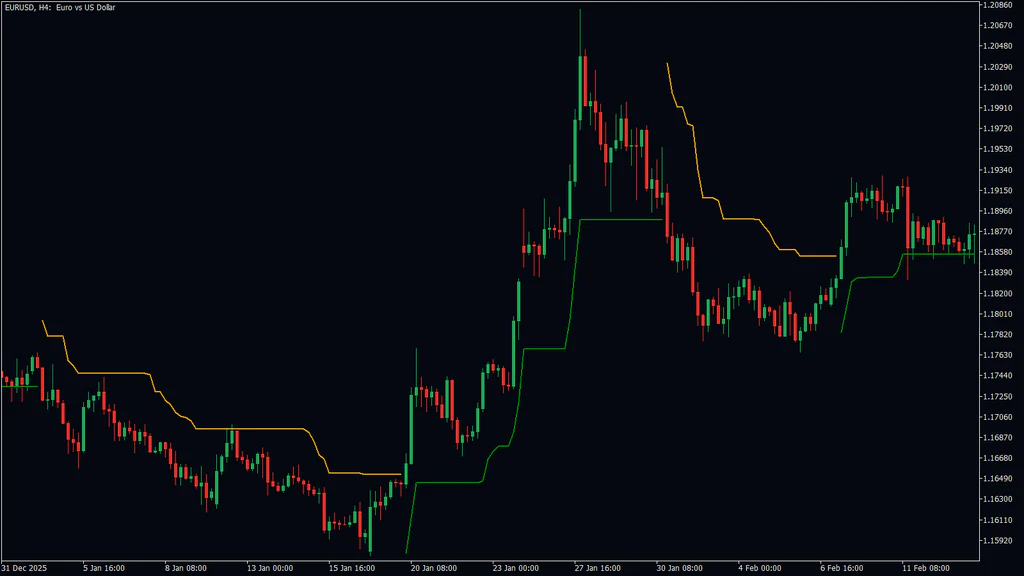1024x576 pixels.
Task: Click the 1.16490 price axis label
Action: point(998,479)
